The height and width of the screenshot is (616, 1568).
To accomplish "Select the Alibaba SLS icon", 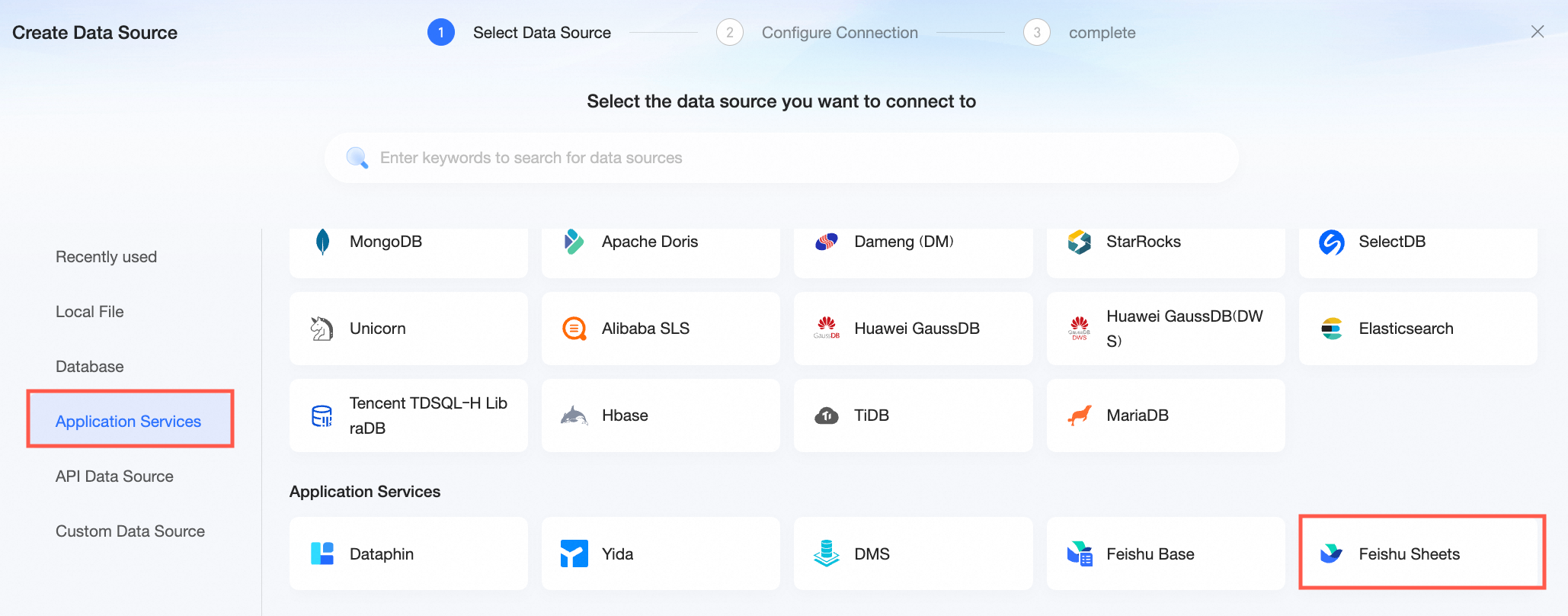I will (574, 329).
